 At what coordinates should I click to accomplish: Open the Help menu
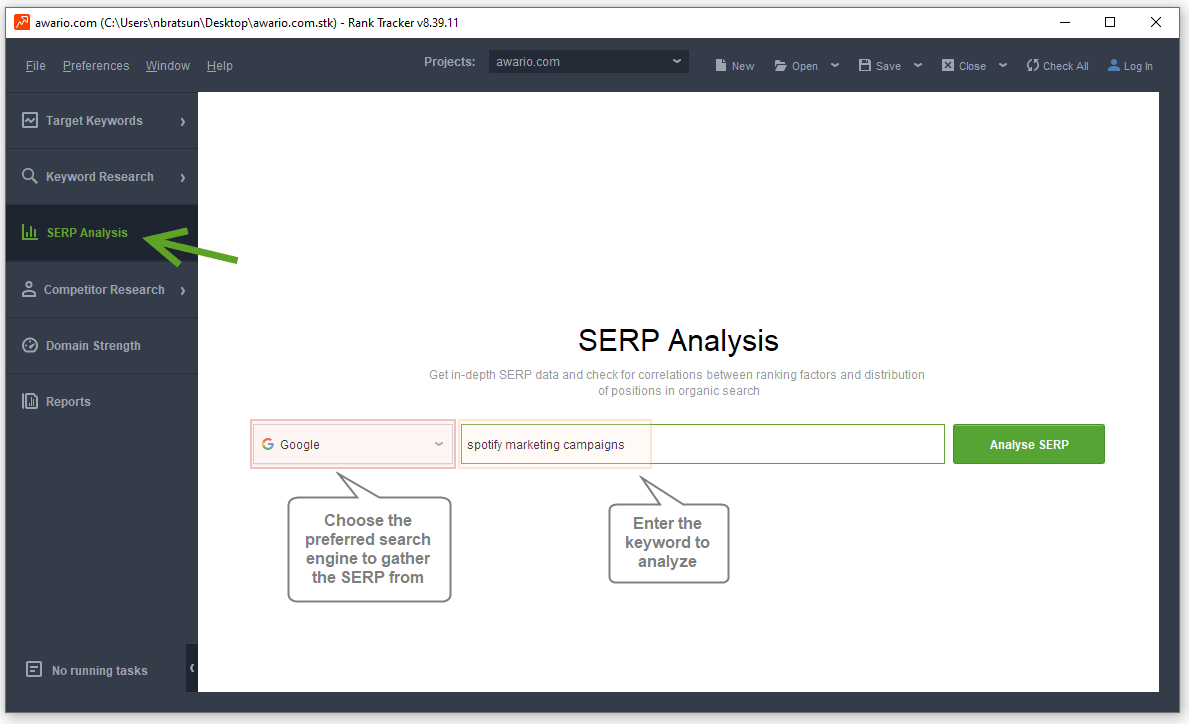pyautogui.click(x=220, y=66)
